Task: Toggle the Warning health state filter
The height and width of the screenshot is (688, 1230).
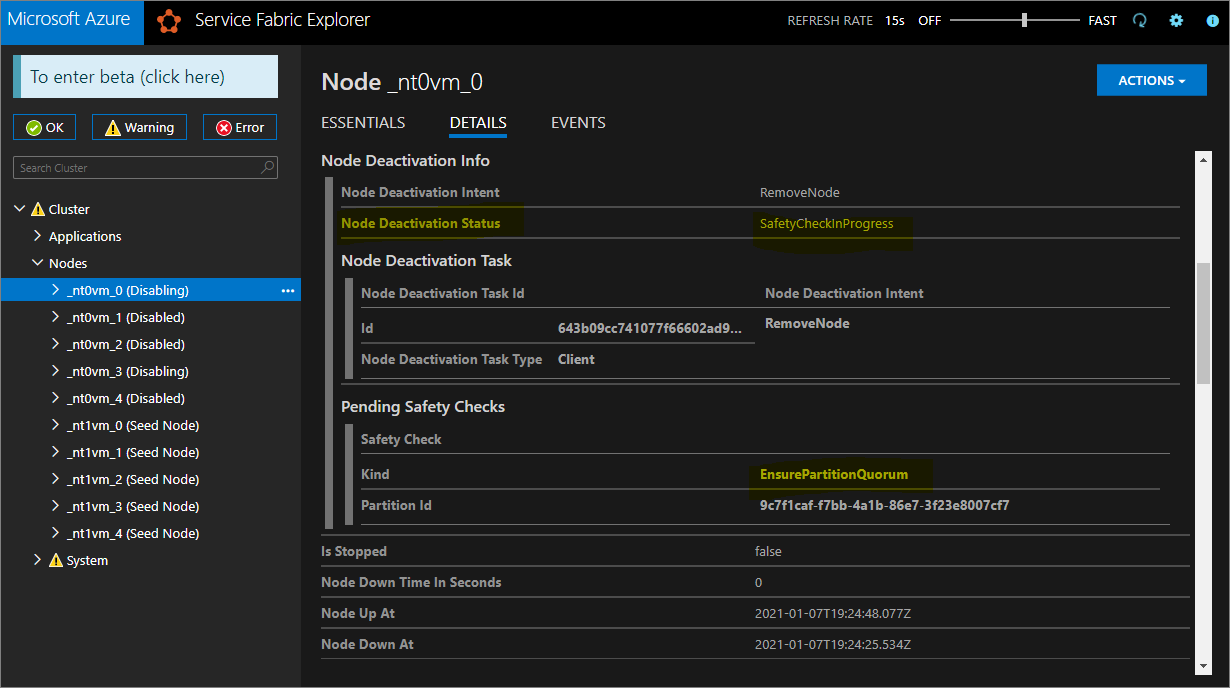Action: pos(139,127)
